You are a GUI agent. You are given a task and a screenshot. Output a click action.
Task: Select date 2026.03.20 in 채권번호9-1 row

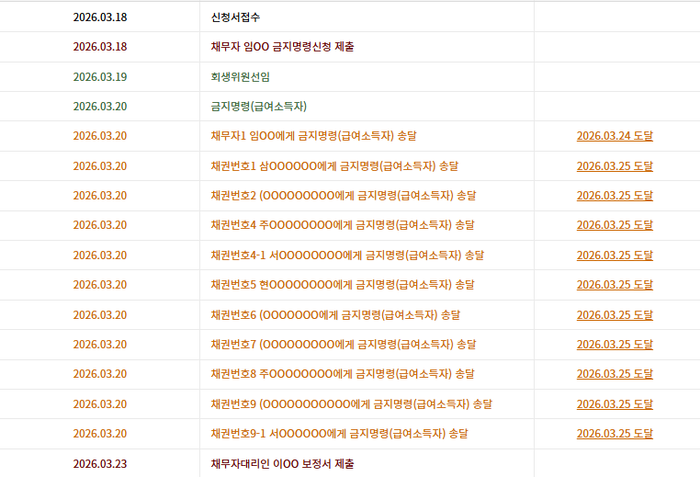click(100, 434)
